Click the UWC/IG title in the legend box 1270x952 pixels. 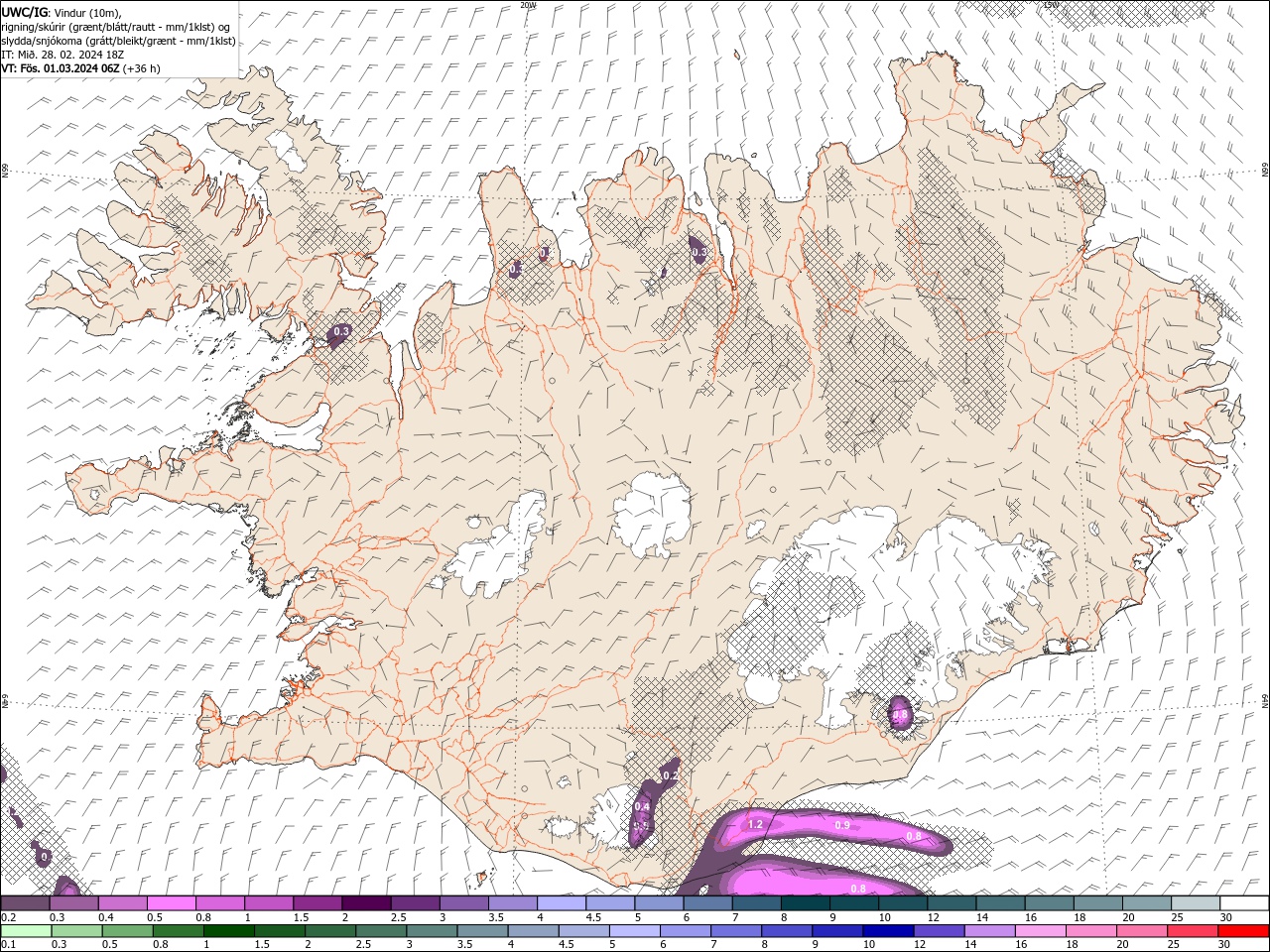coord(24,12)
